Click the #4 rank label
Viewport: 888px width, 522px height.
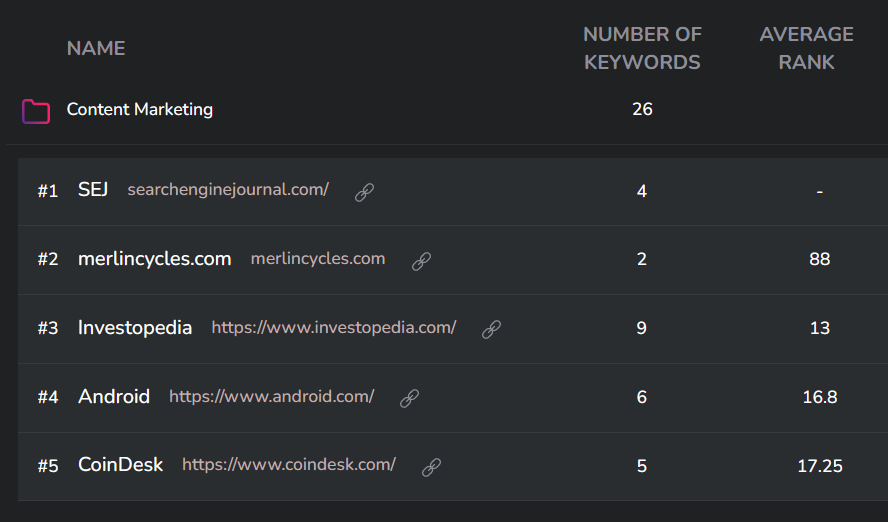pos(48,397)
